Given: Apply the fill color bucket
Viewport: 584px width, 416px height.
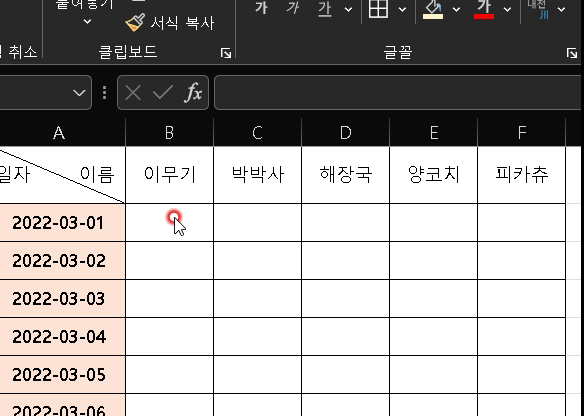Looking at the screenshot, I should 433,9.
